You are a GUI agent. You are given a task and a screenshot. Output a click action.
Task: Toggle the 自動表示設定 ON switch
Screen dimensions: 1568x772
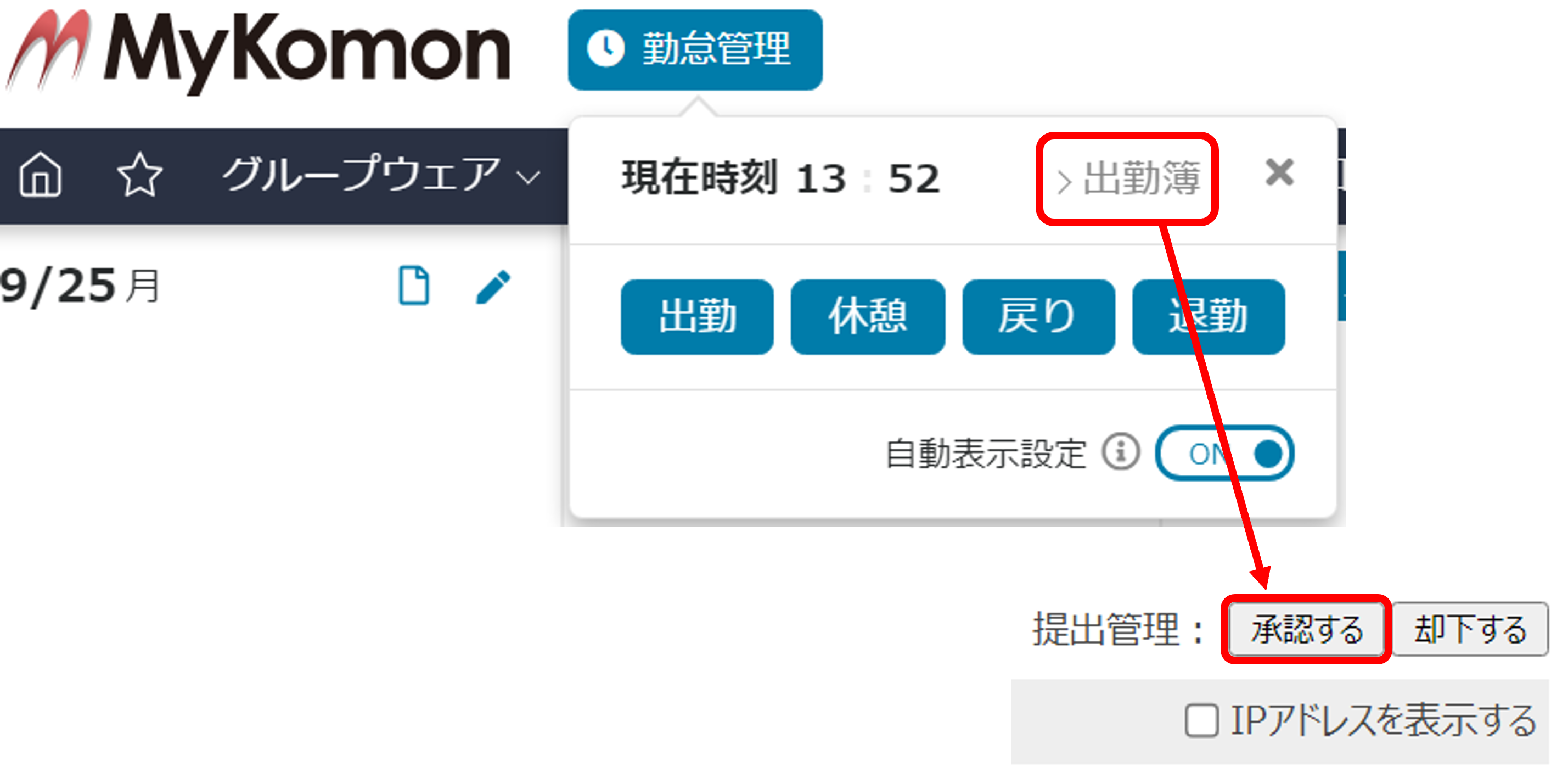pos(1224,453)
